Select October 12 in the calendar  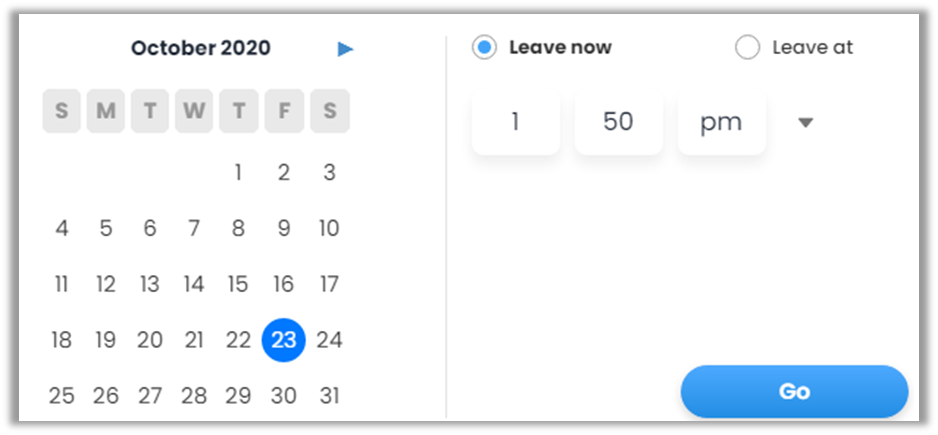106,284
